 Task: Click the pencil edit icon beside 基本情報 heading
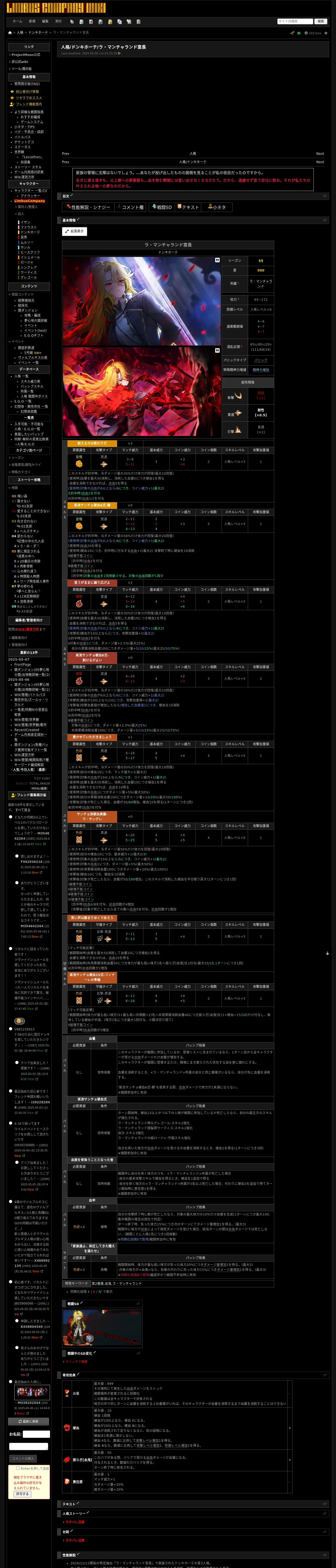pyautogui.click(x=78, y=219)
